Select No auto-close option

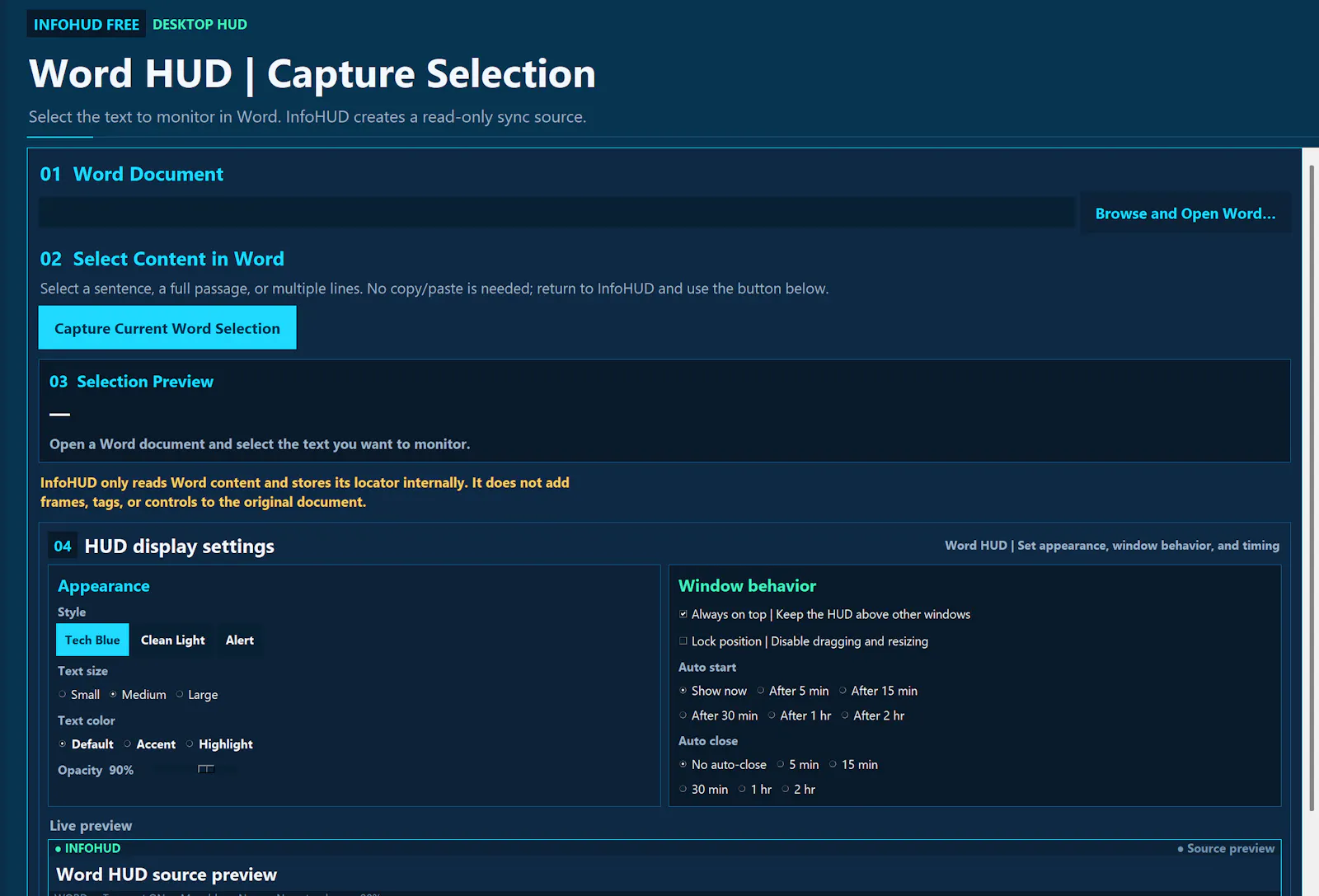click(722, 765)
